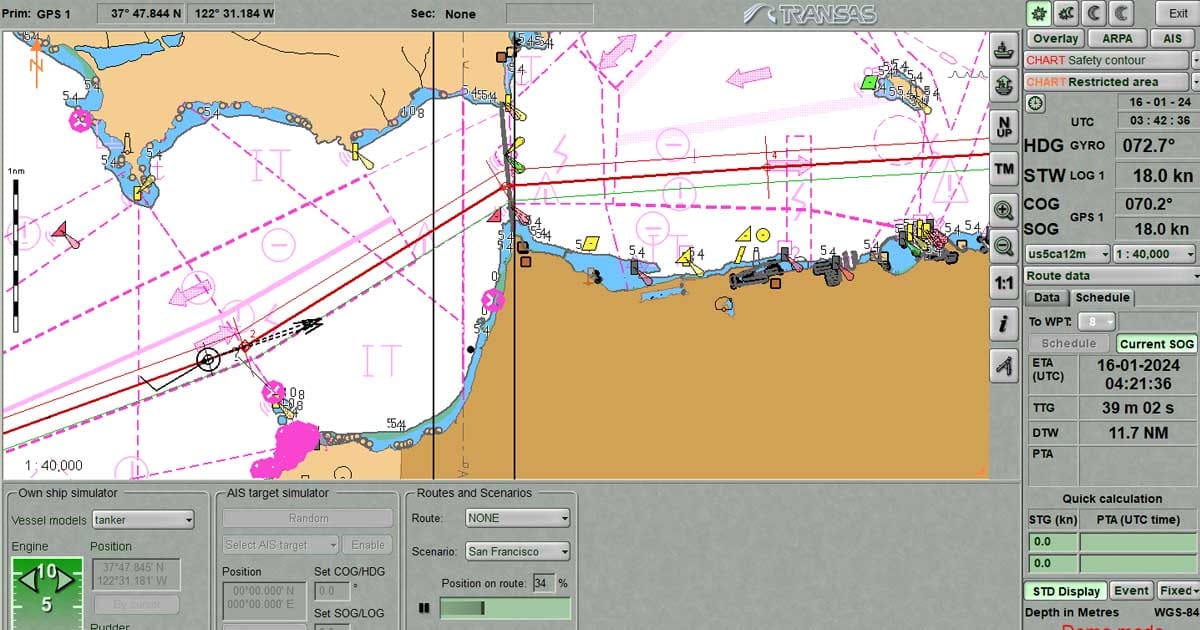
Task: Click the first STG (kn) input field
Action: tap(1052, 542)
